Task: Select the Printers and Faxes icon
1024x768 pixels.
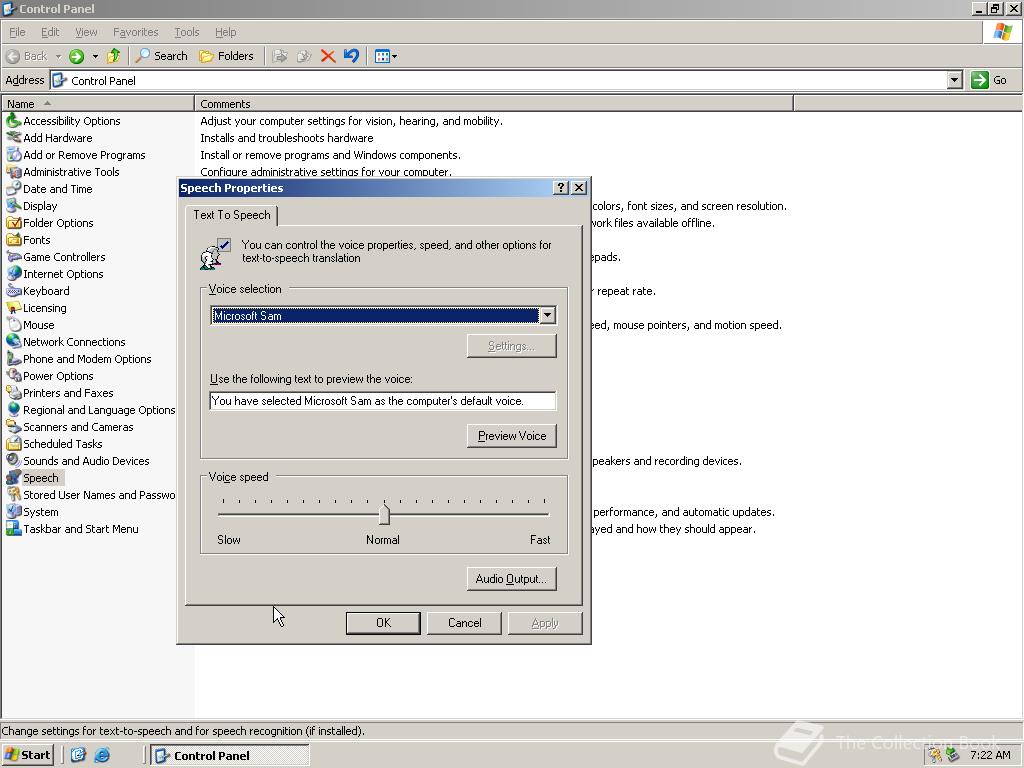Action: click(14, 392)
